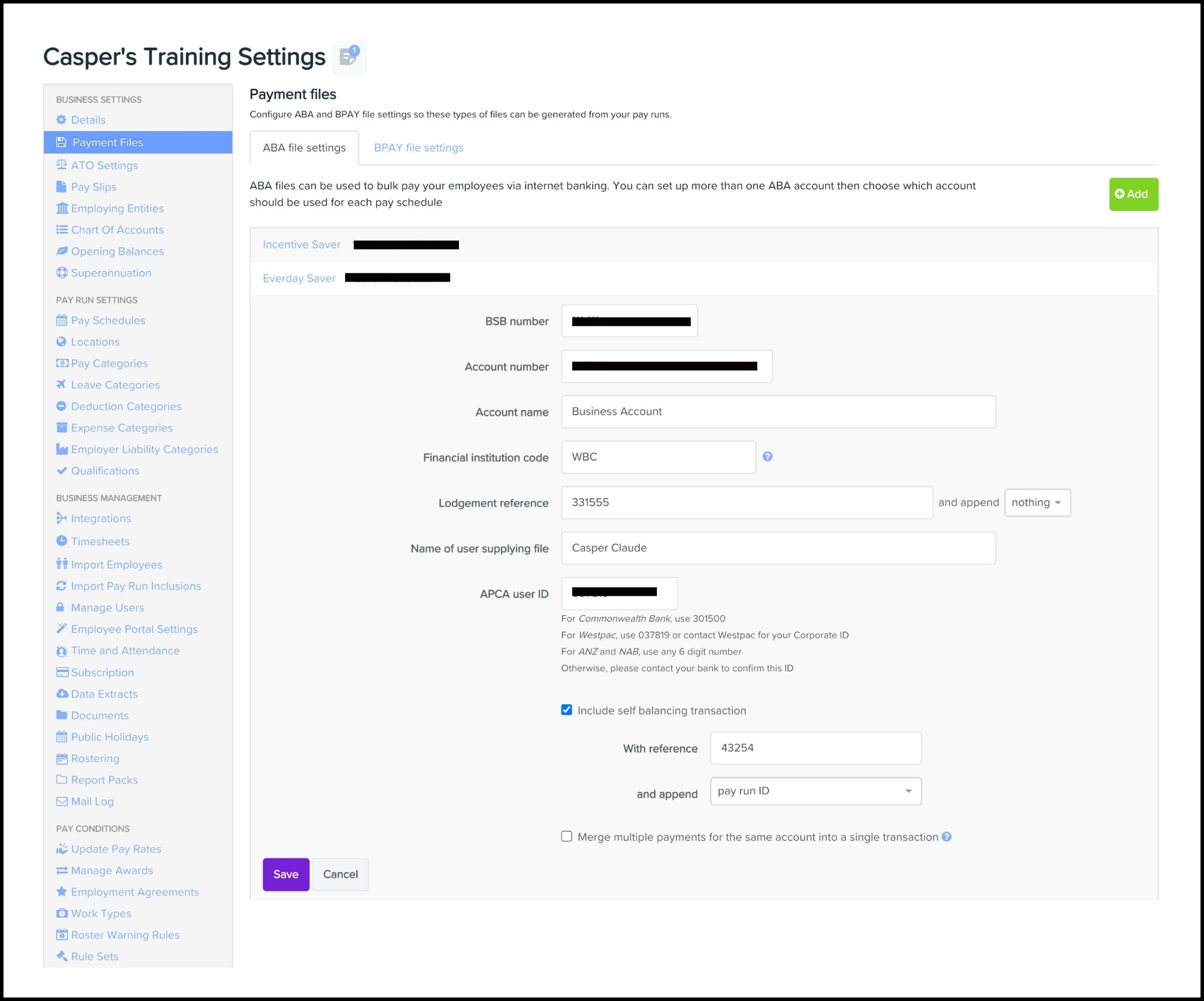Select the Superannuation icon in the sidebar

pyautogui.click(x=62, y=273)
